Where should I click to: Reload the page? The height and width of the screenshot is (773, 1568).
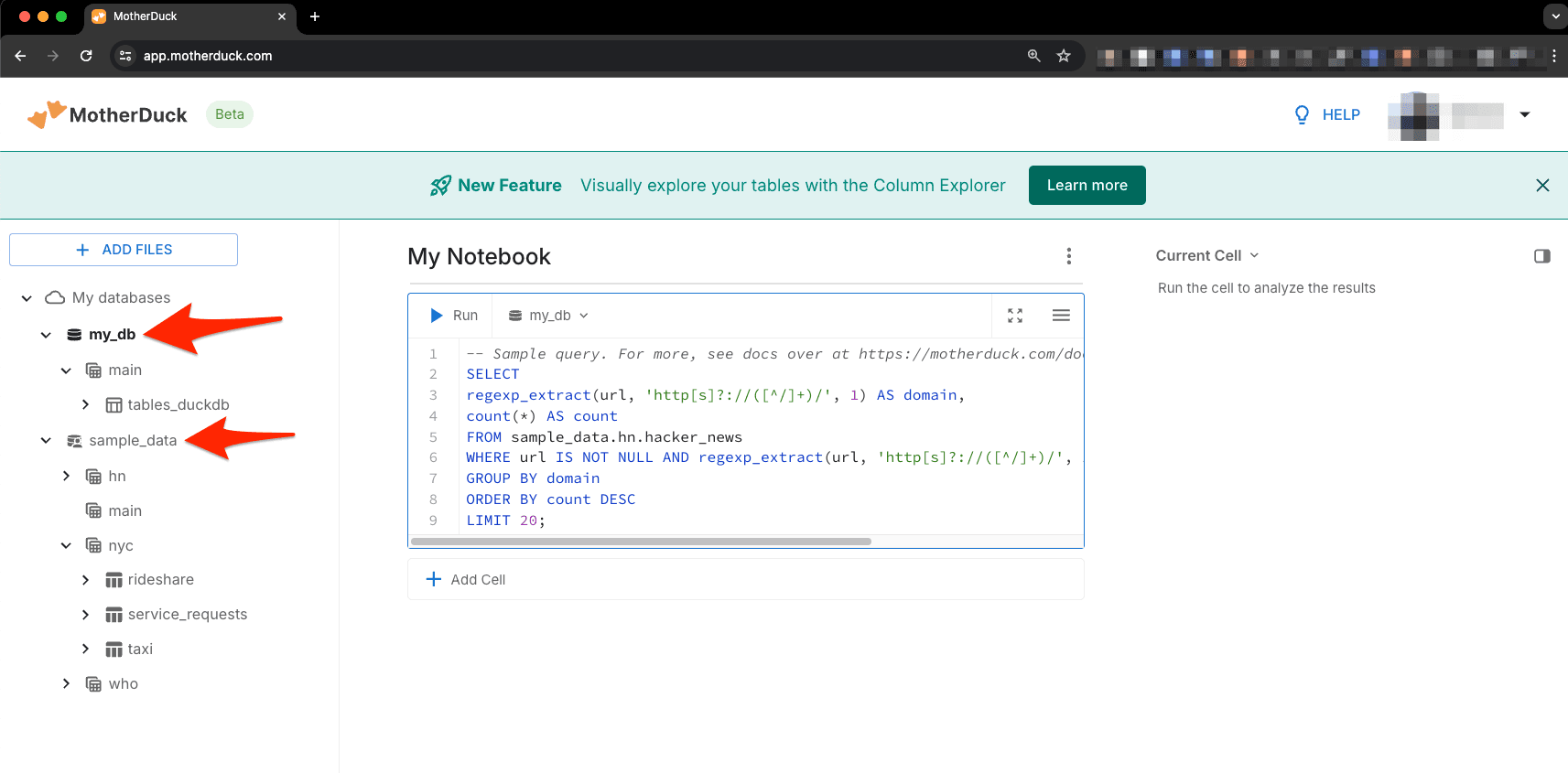[86, 56]
